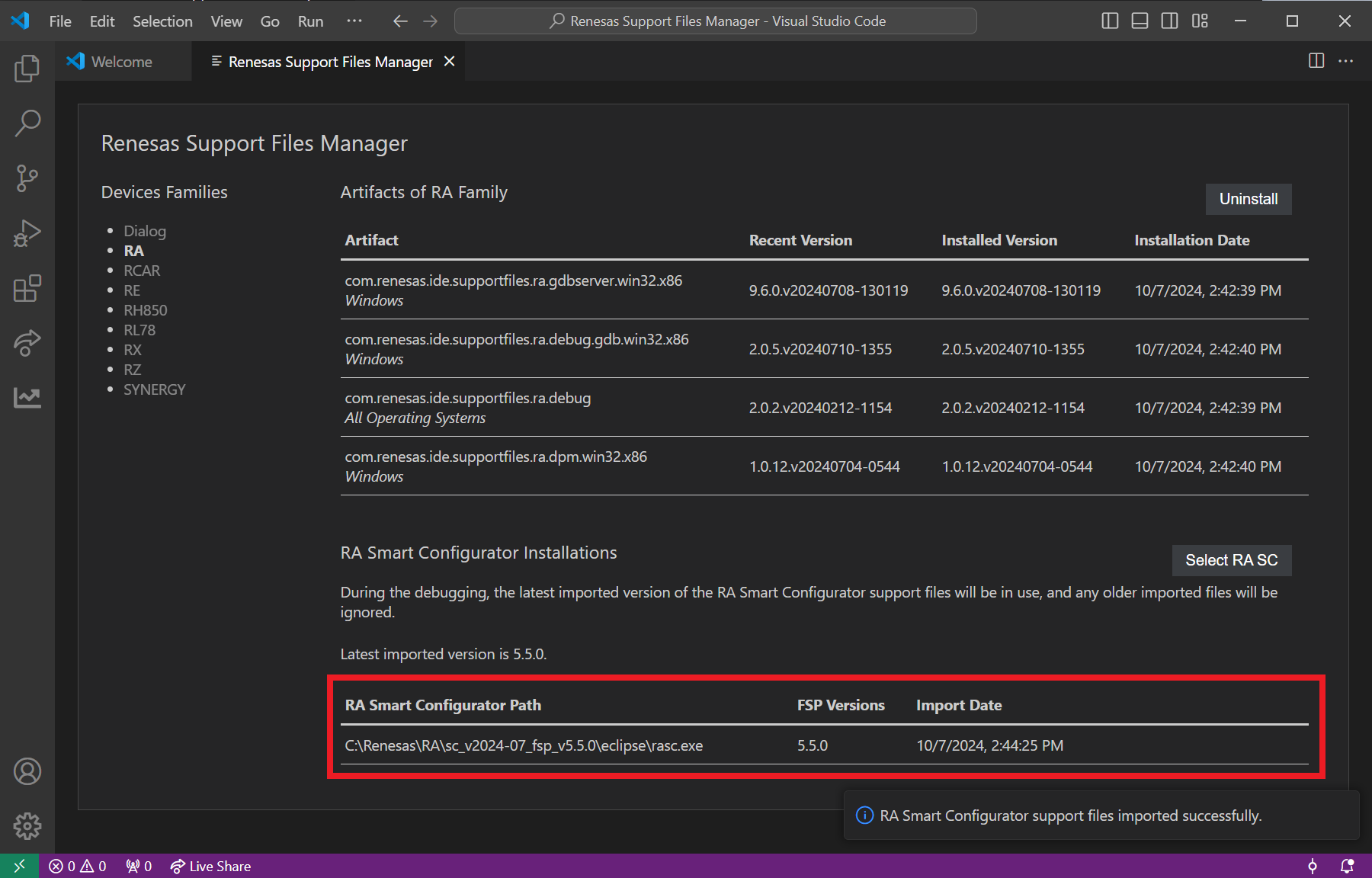The height and width of the screenshot is (878, 1372).
Task: Click the dpm.win32.x86 artifact name
Action: click(496, 457)
